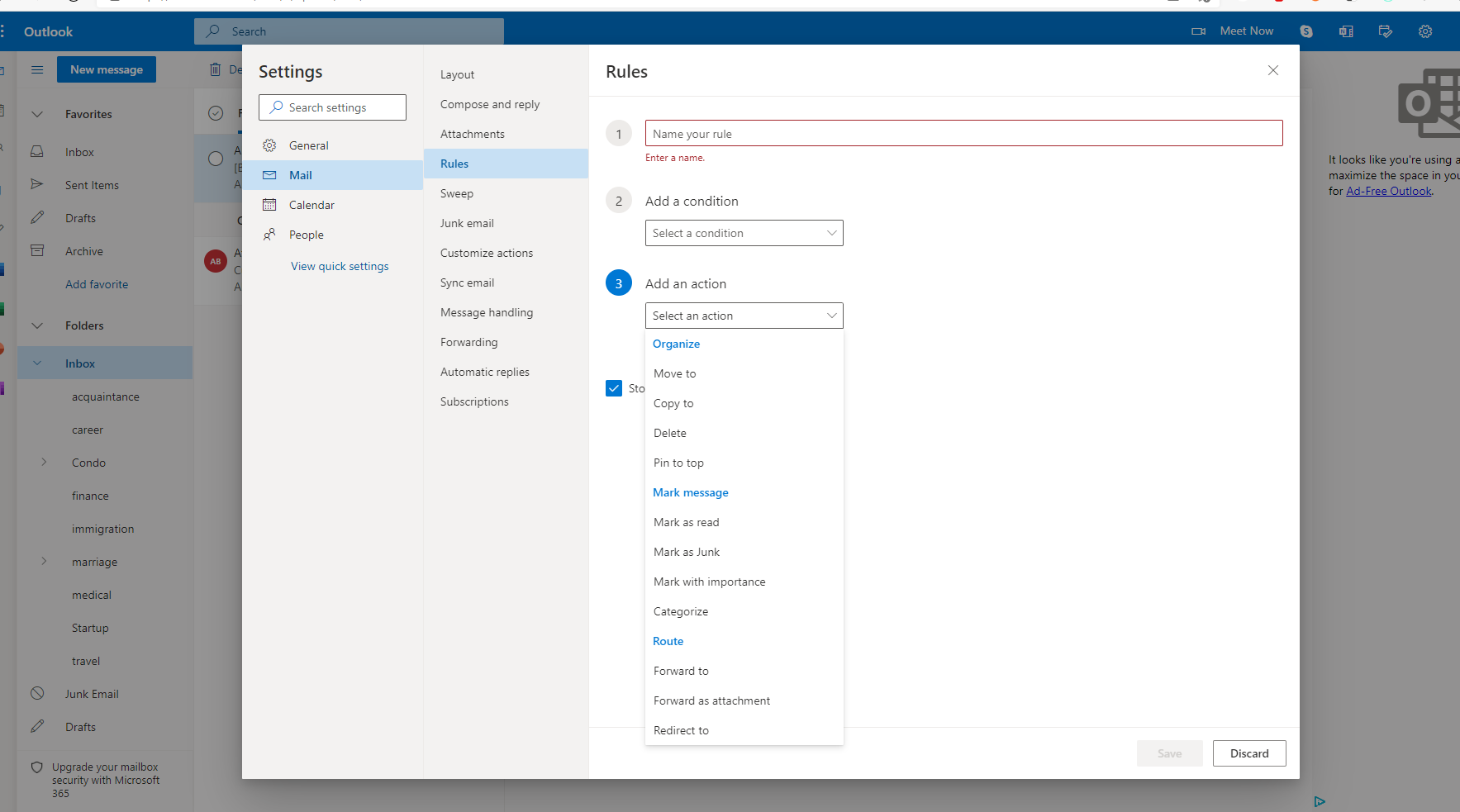Click the Discard button
The height and width of the screenshot is (812, 1460).
pos(1249,753)
